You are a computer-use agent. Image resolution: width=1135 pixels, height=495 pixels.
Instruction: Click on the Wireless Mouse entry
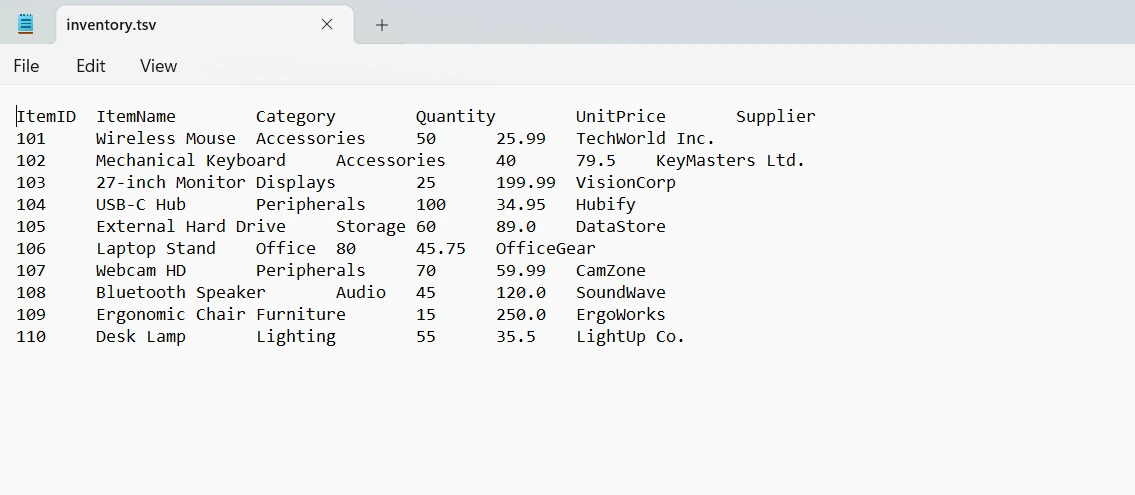click(x=165, y=138)
